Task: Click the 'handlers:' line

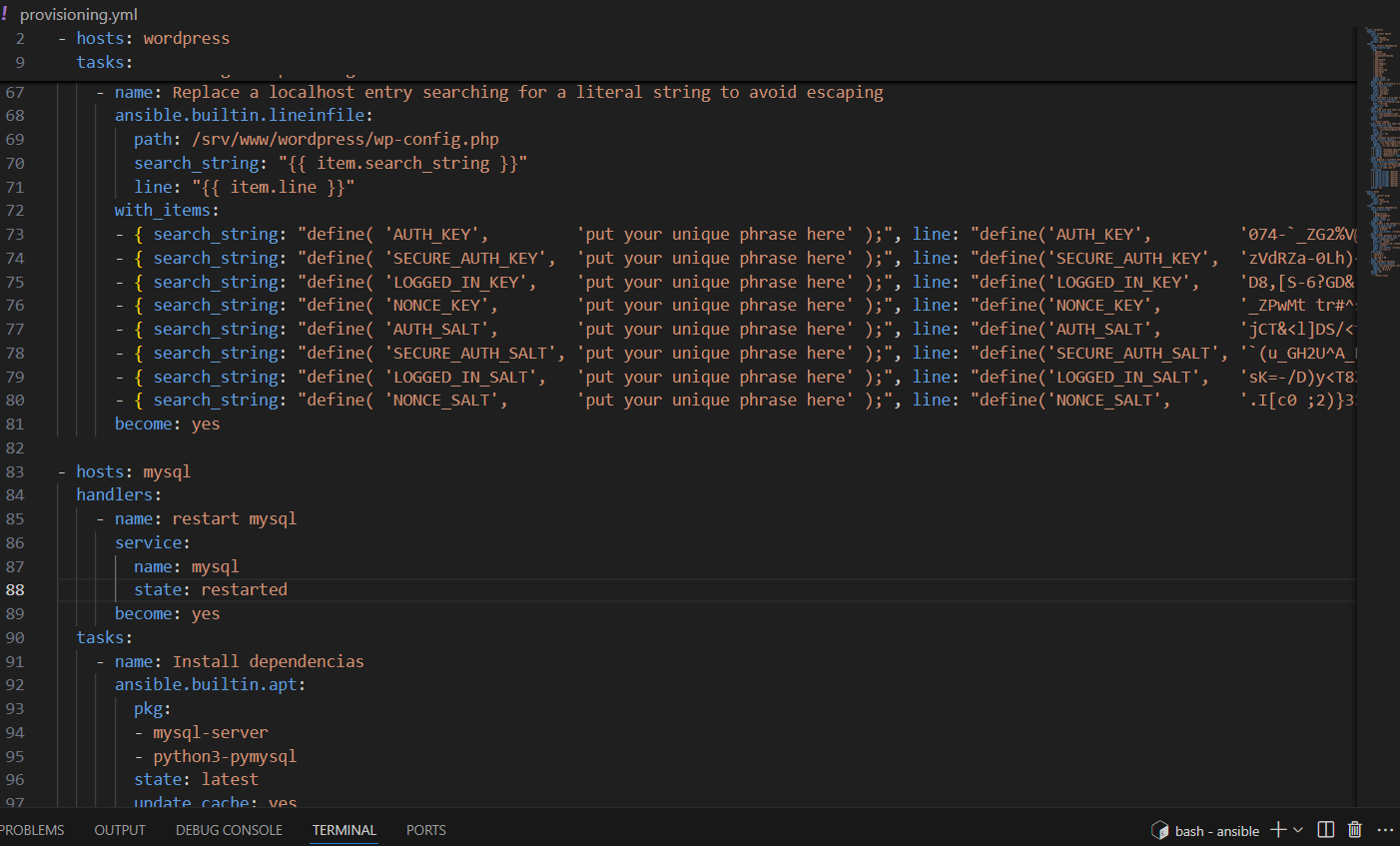Action: pyautogui.click(x=119, y=494)
